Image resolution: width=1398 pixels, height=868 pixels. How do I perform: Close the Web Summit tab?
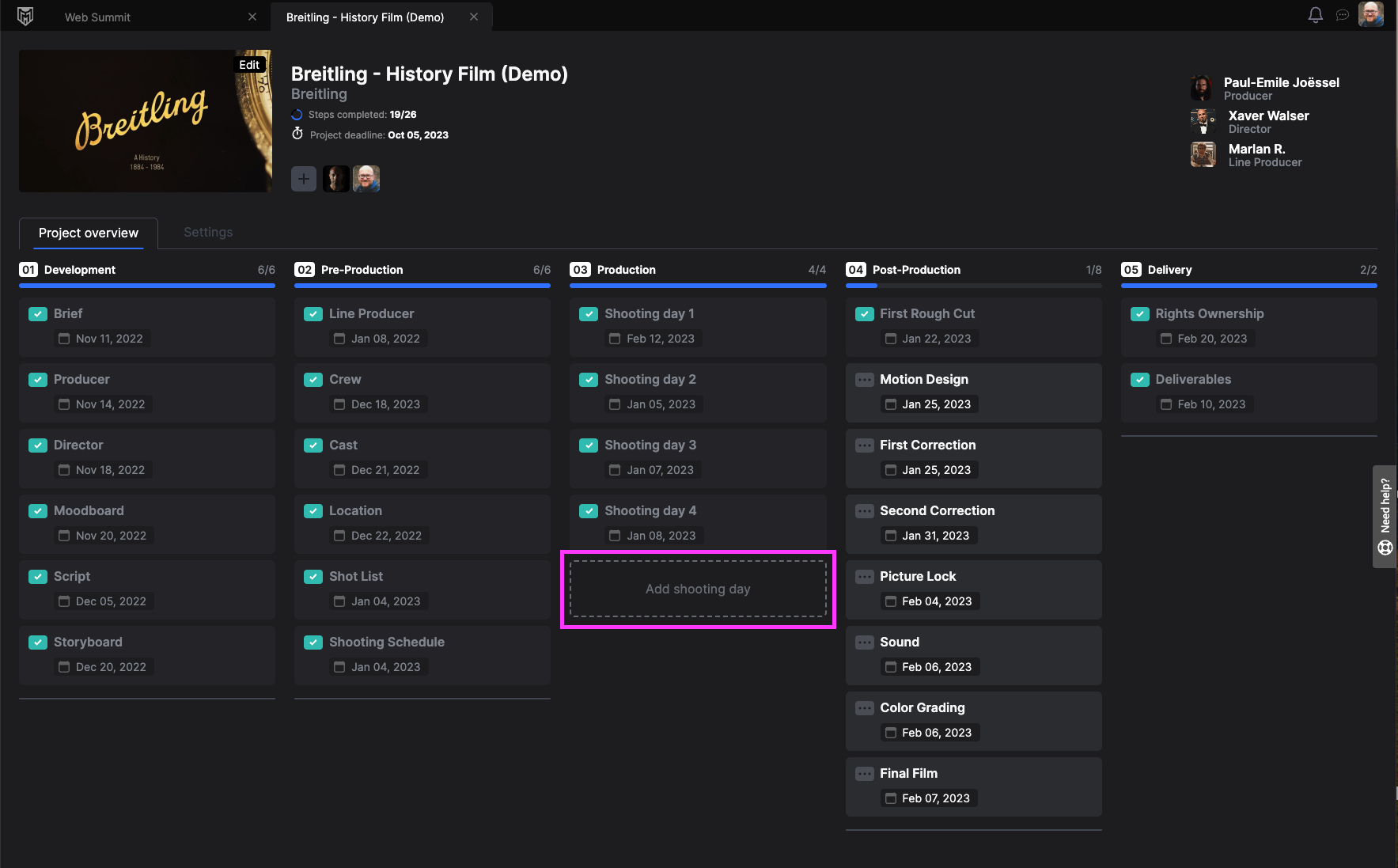tap(252, 17)
